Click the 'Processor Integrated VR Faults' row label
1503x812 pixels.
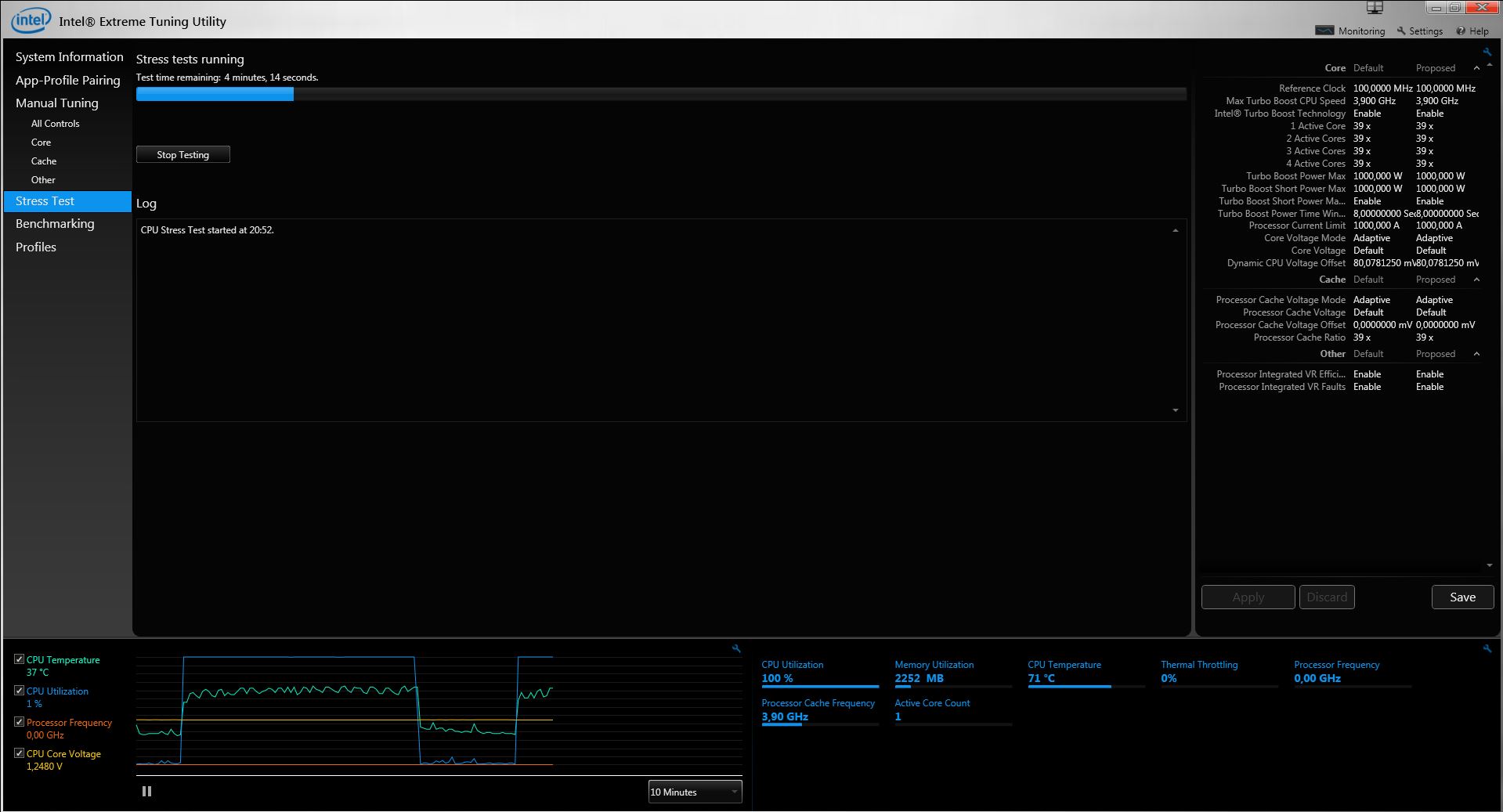pyautogui.click(x=1282, y=387)
